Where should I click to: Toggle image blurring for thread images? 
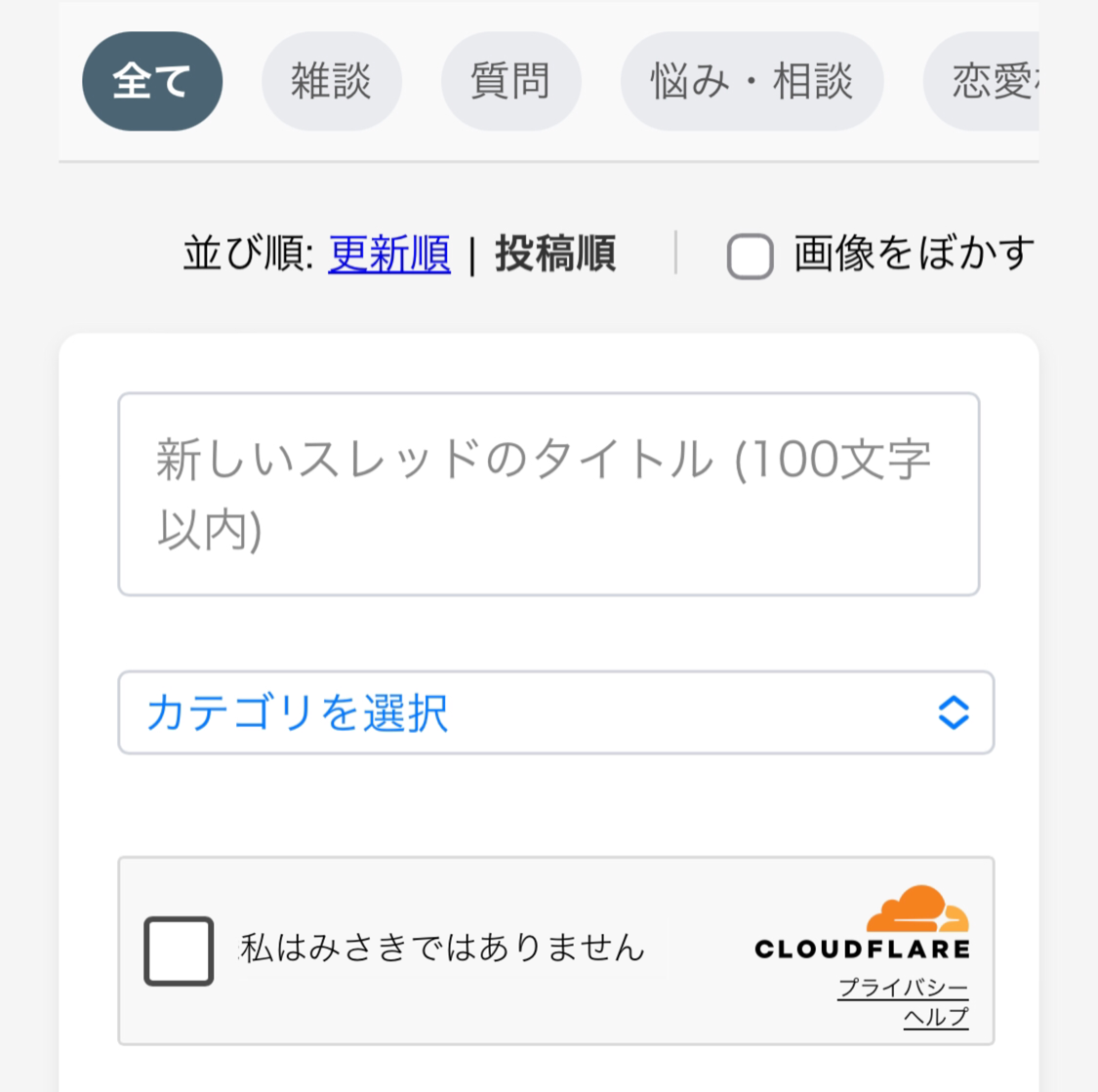pyautogui.click(x=749, y=257)
